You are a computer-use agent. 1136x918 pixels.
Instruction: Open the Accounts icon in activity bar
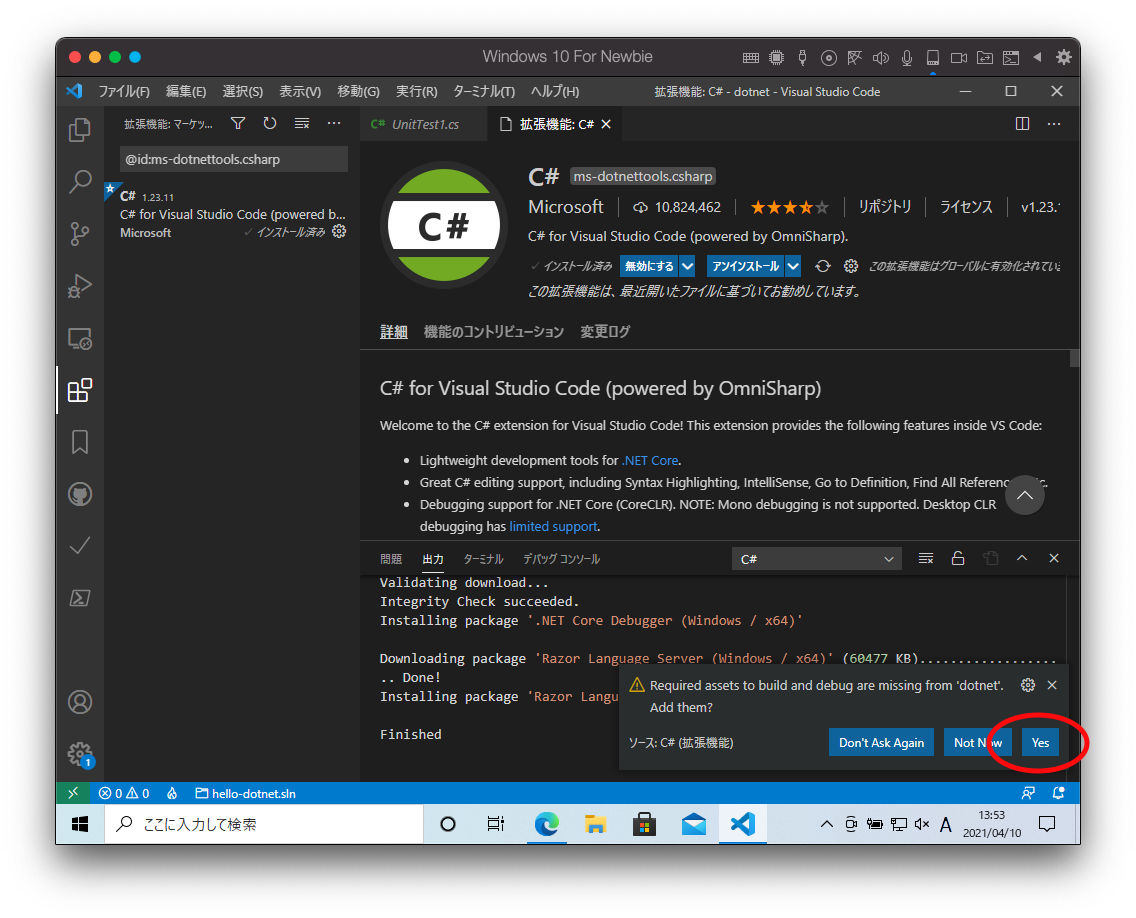80,702
